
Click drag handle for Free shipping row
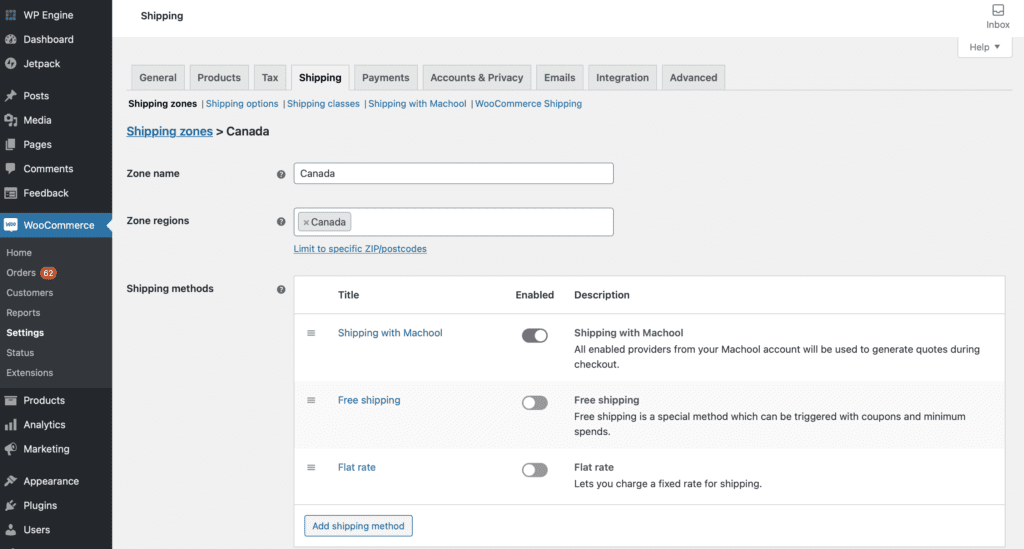point(311,400)
